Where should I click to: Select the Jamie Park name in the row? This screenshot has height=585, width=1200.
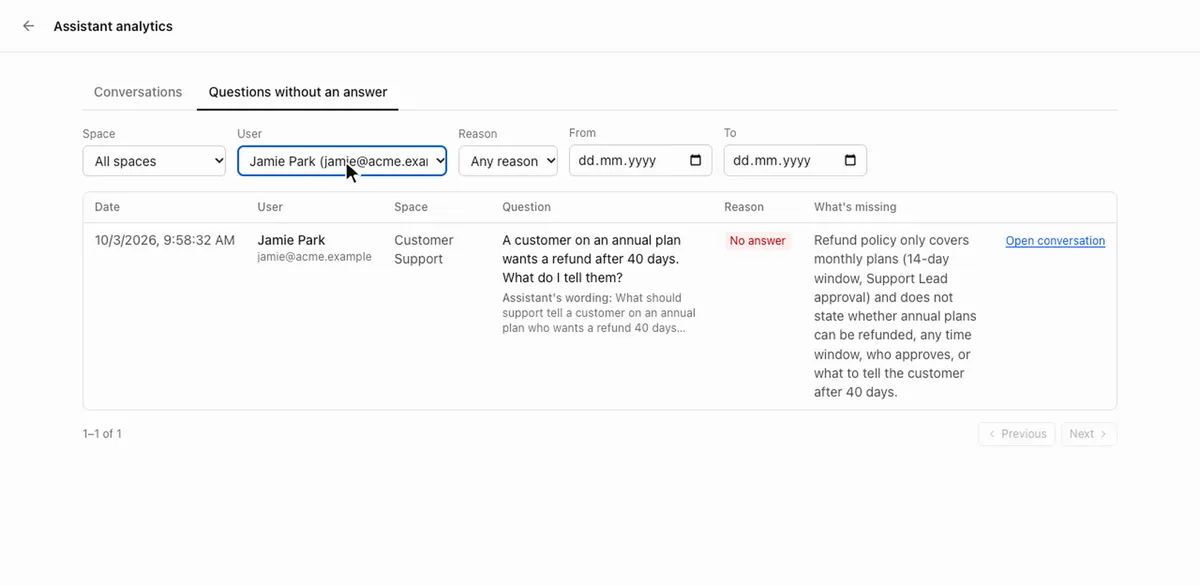point(291,240)
